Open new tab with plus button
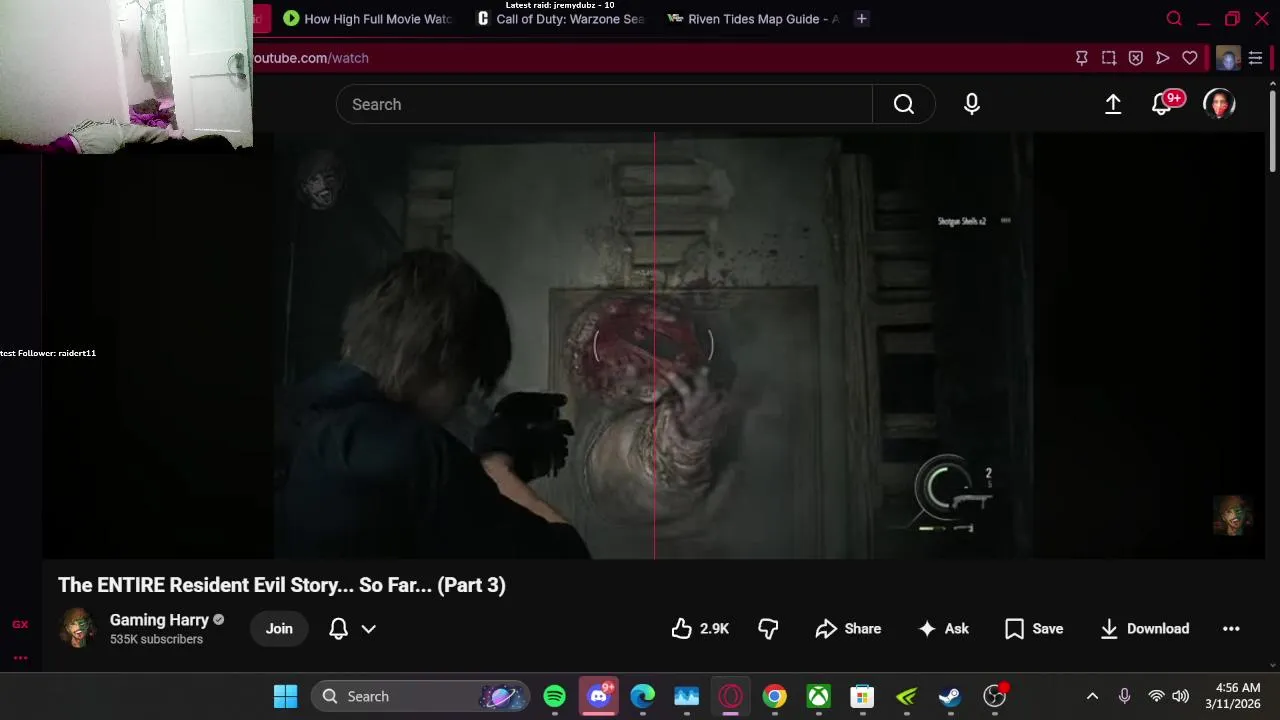 [862, 18]
